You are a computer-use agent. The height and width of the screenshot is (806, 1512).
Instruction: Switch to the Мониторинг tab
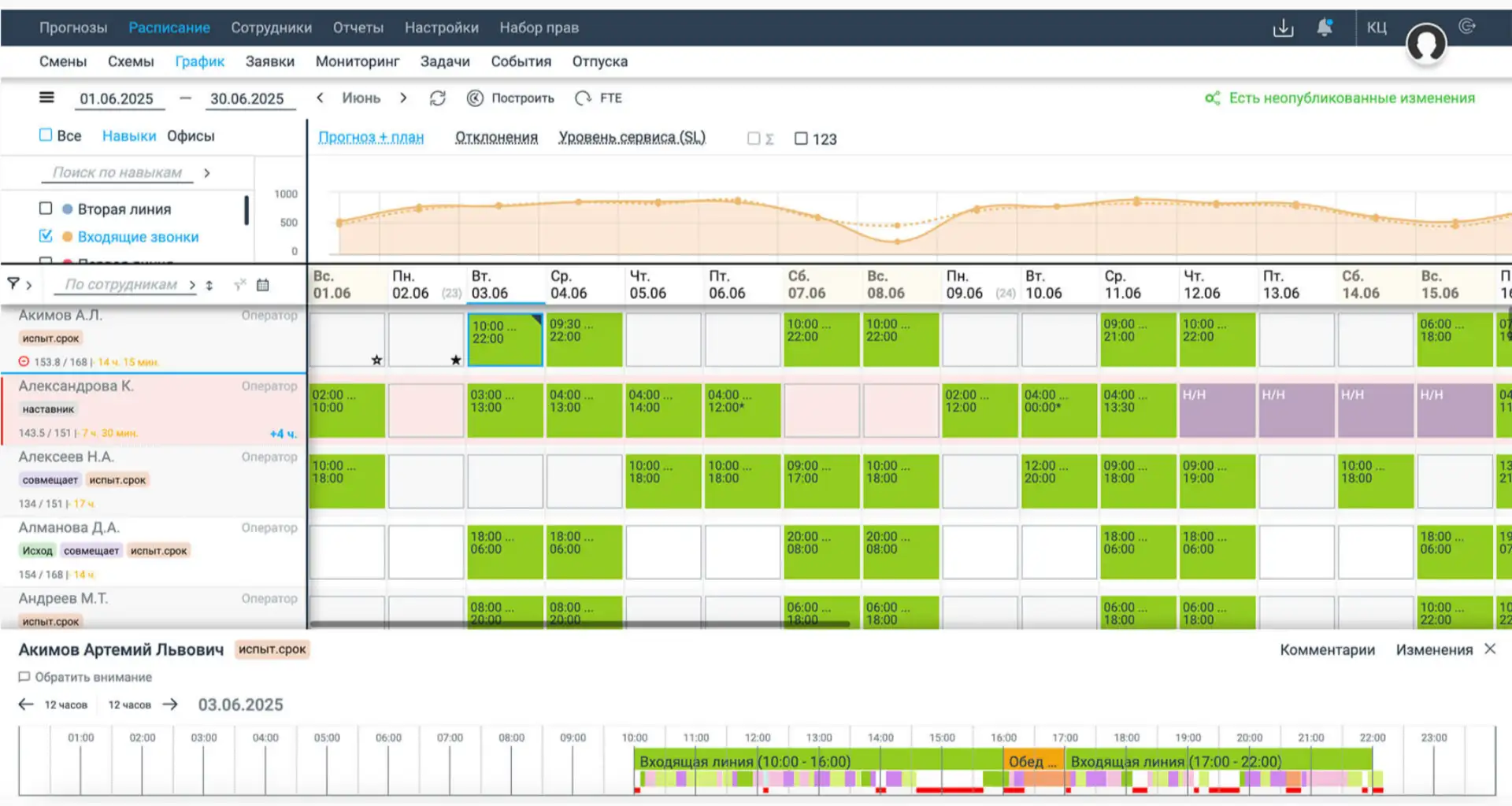tap(358, 61)
